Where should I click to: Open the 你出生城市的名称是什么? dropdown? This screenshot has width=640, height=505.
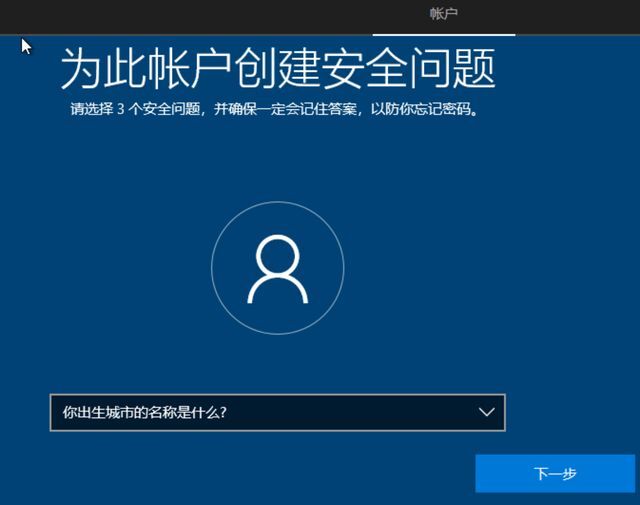tap(277, 412)
